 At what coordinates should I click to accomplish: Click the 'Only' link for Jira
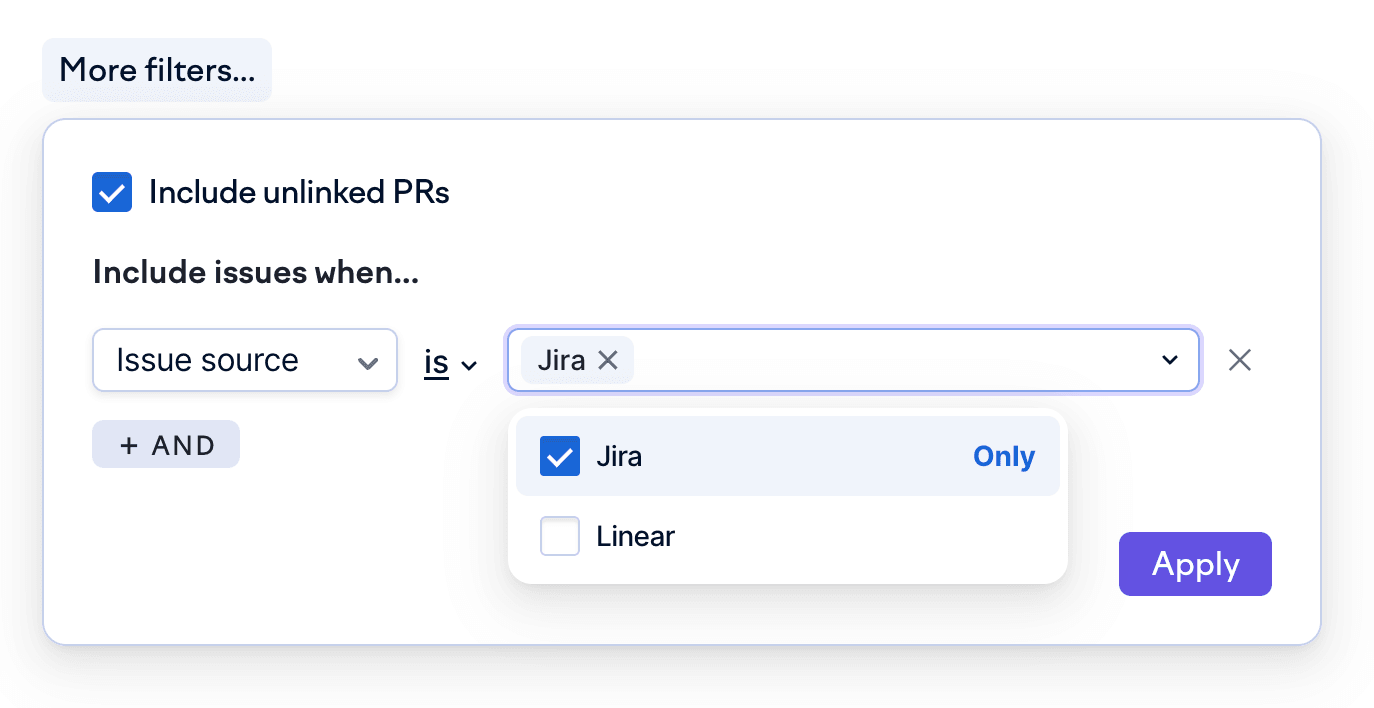pyautogui.click(x=1004, y=457)
